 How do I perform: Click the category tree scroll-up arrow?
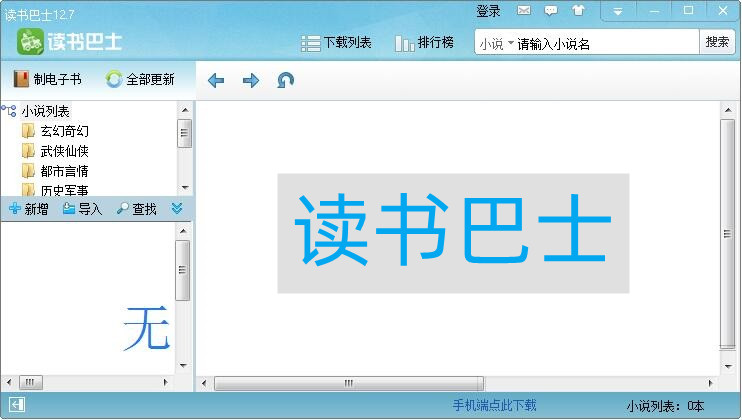tap(185, 110)
